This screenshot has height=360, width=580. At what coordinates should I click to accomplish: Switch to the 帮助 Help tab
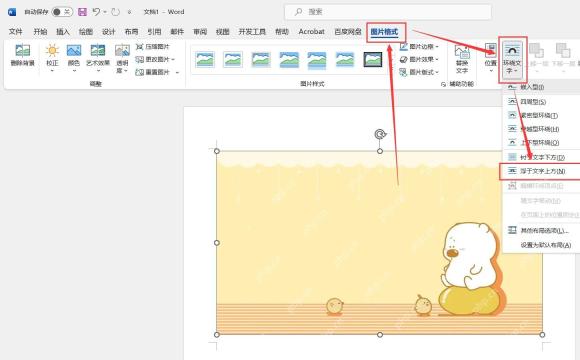282,32
